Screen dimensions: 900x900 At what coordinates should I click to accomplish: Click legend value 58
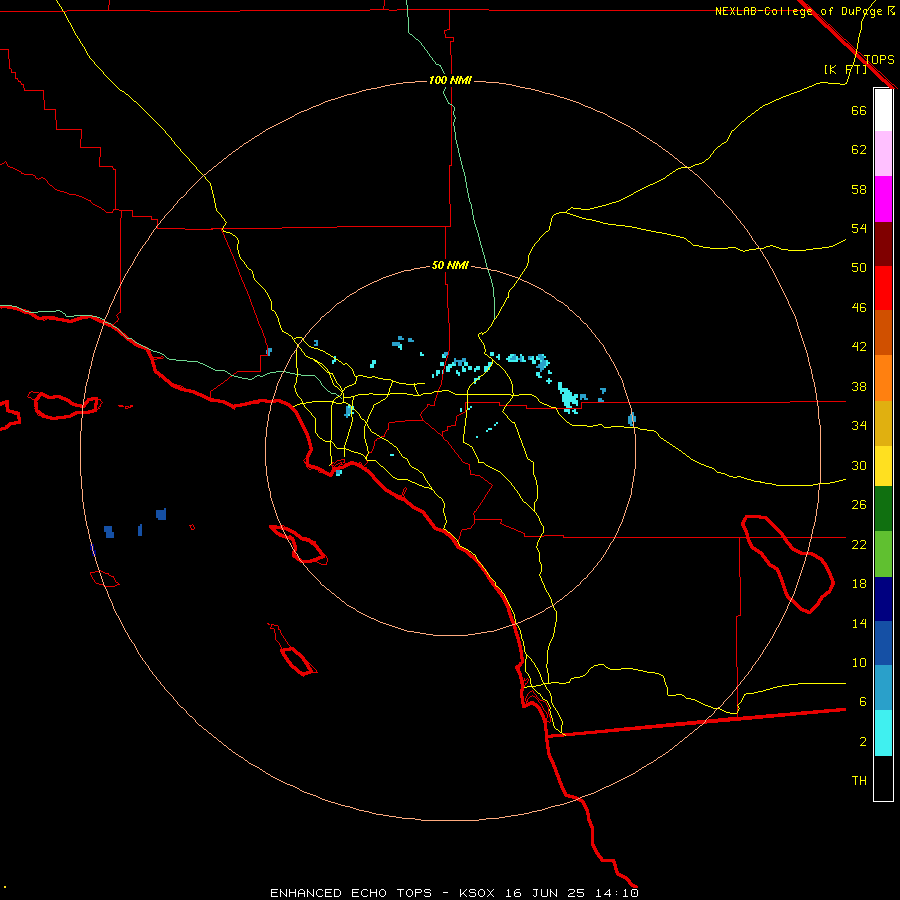pos(859,189)
